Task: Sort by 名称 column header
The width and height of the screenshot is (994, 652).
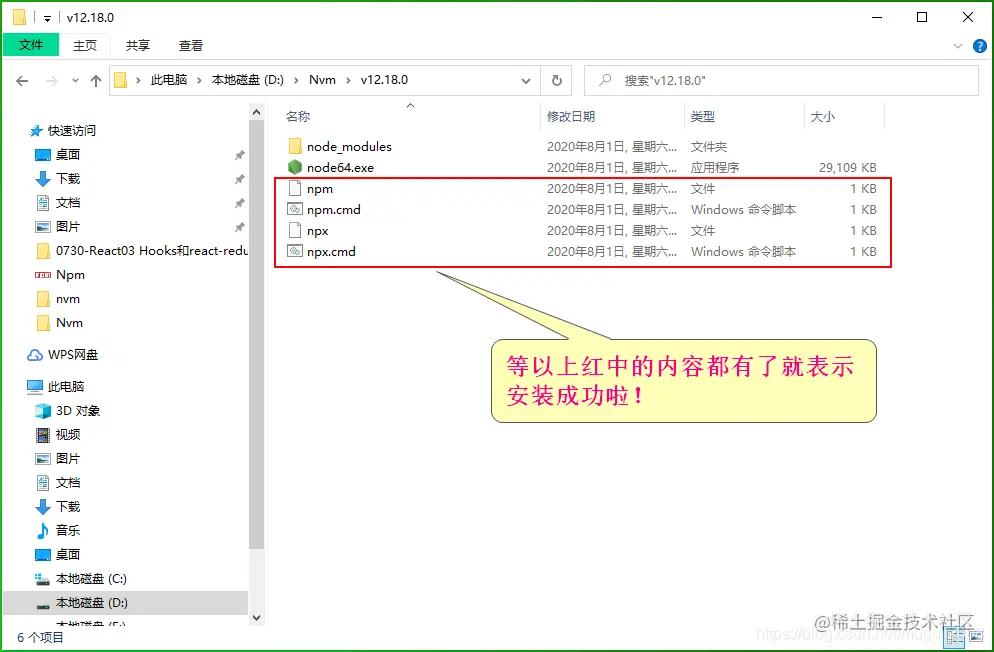Action: [x=298, y=117]
